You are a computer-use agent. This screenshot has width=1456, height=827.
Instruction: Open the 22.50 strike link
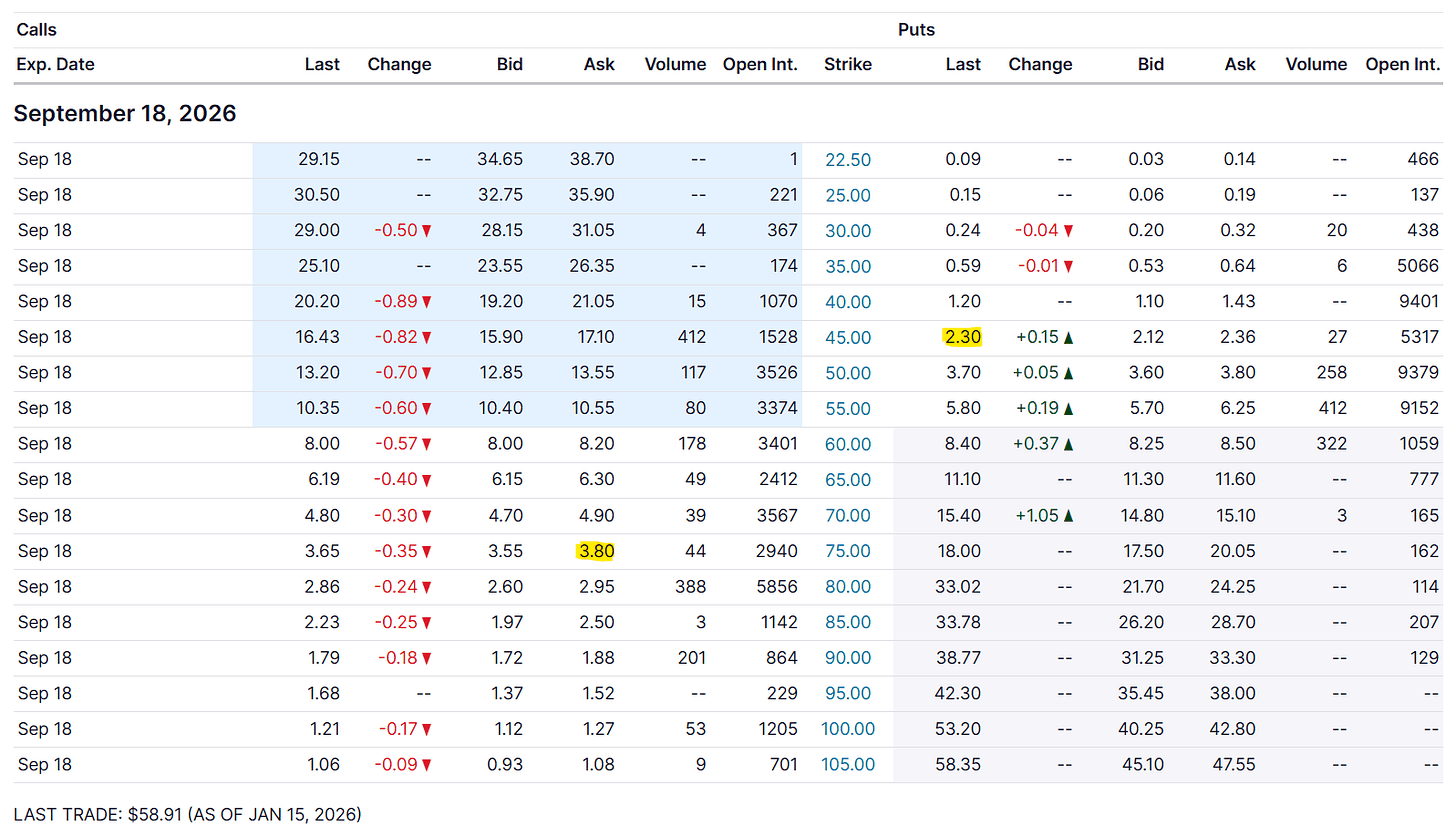847,159
